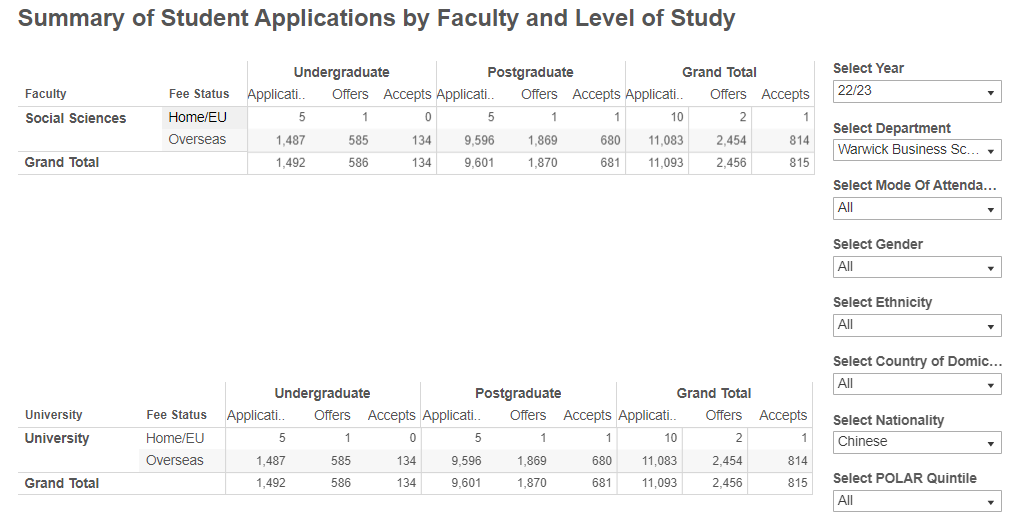The image size is (1013, 520).
Task: Click Postgraduate header in university table
Action: pyautogui.click(x=518, y=393)
